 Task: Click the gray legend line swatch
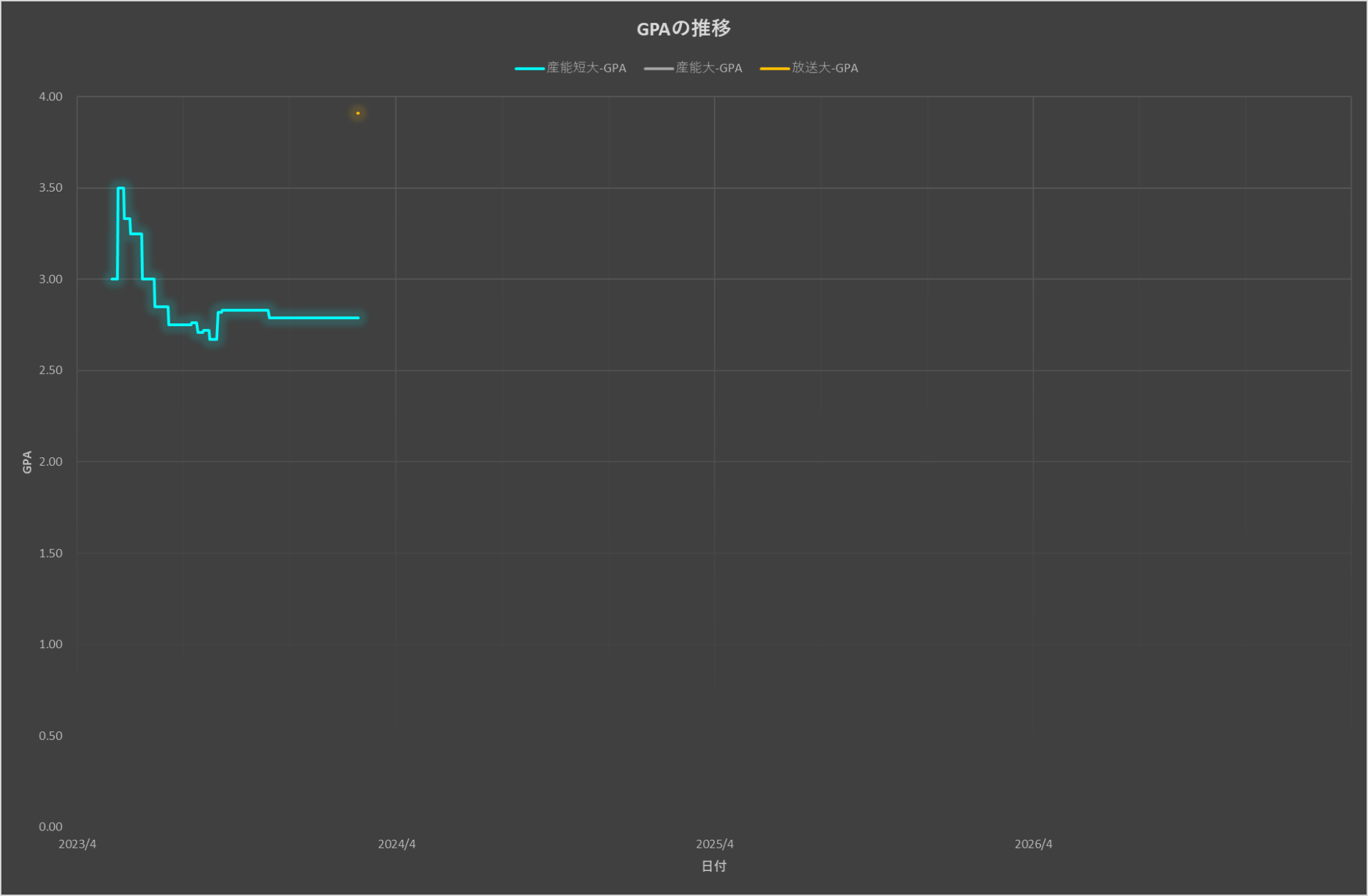pos(658,68)
